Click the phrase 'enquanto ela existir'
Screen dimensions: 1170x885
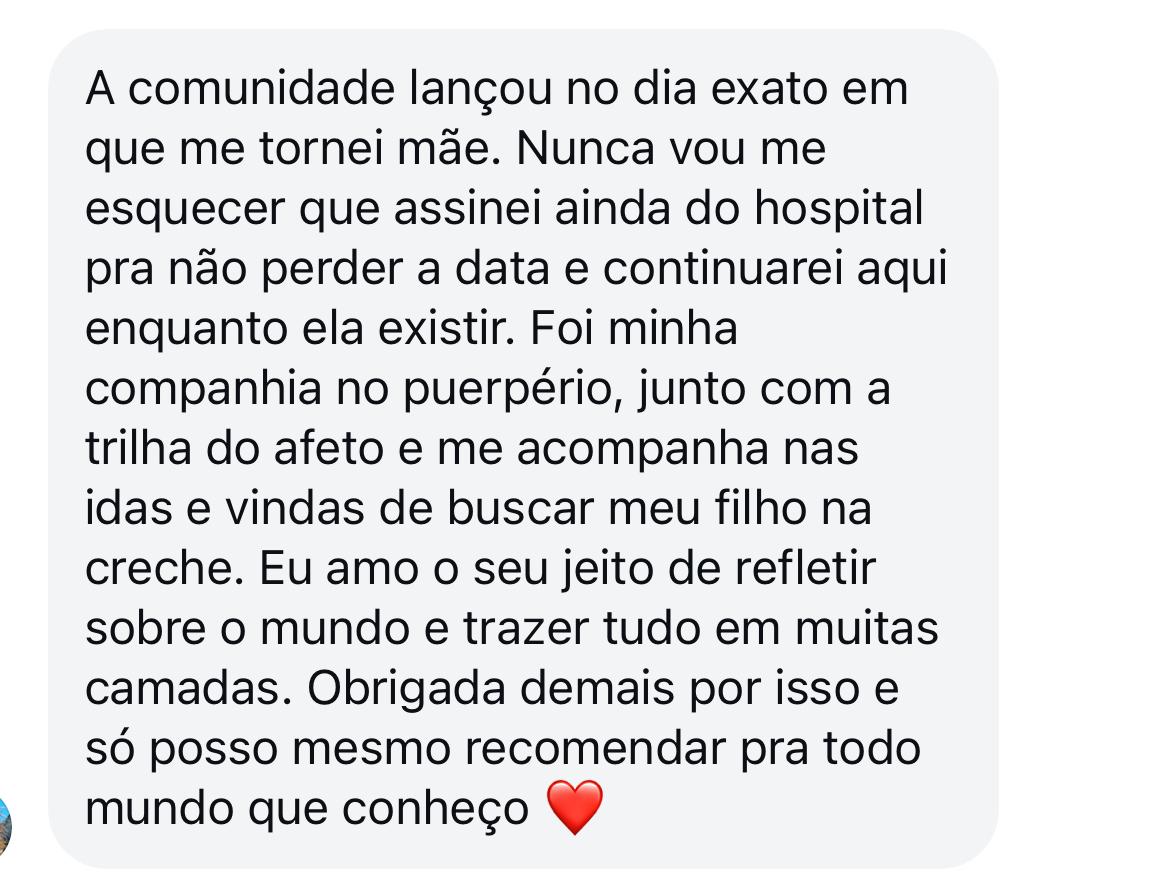(299, 330)
